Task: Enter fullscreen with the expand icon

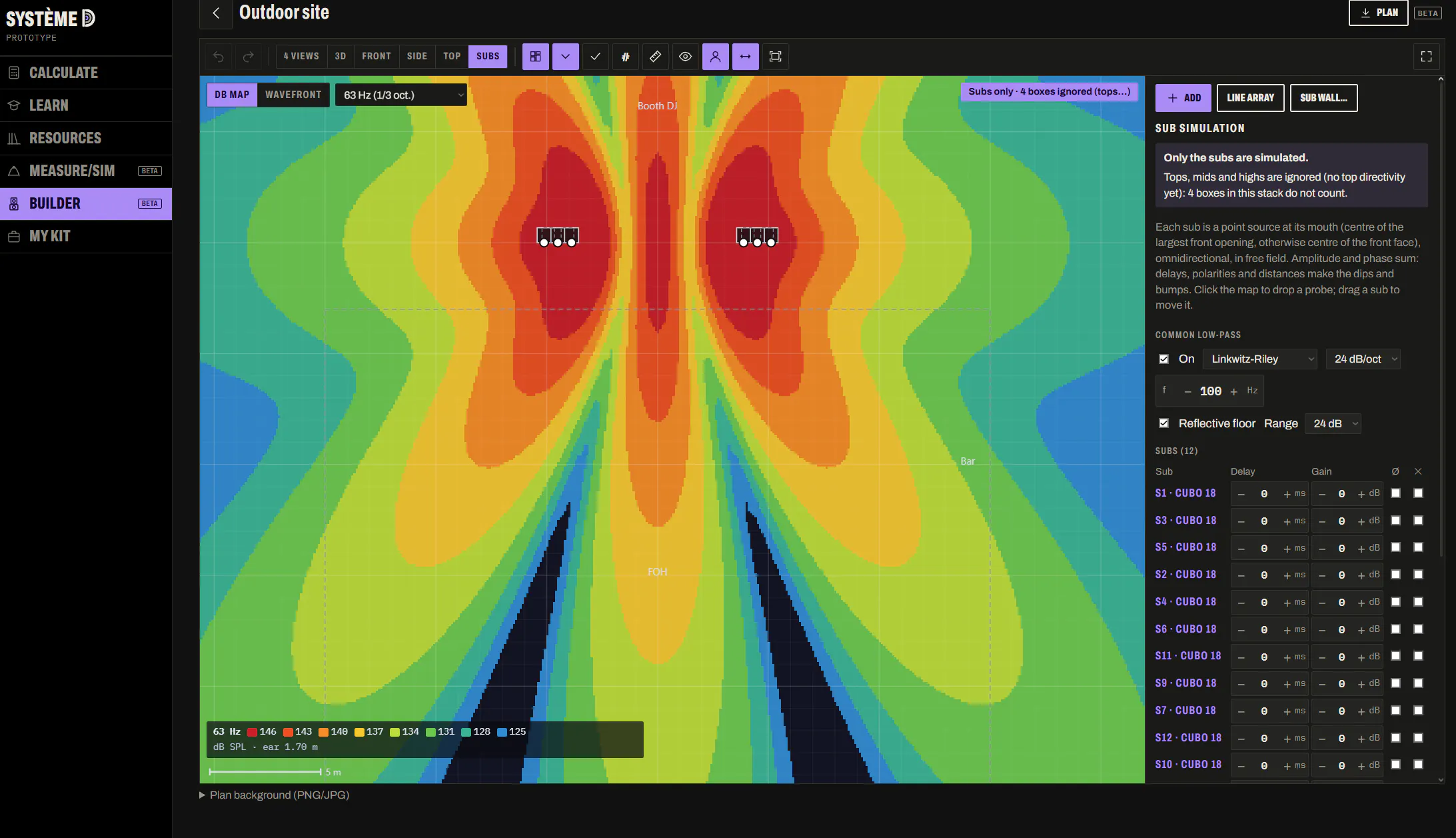Action: 1426,57
